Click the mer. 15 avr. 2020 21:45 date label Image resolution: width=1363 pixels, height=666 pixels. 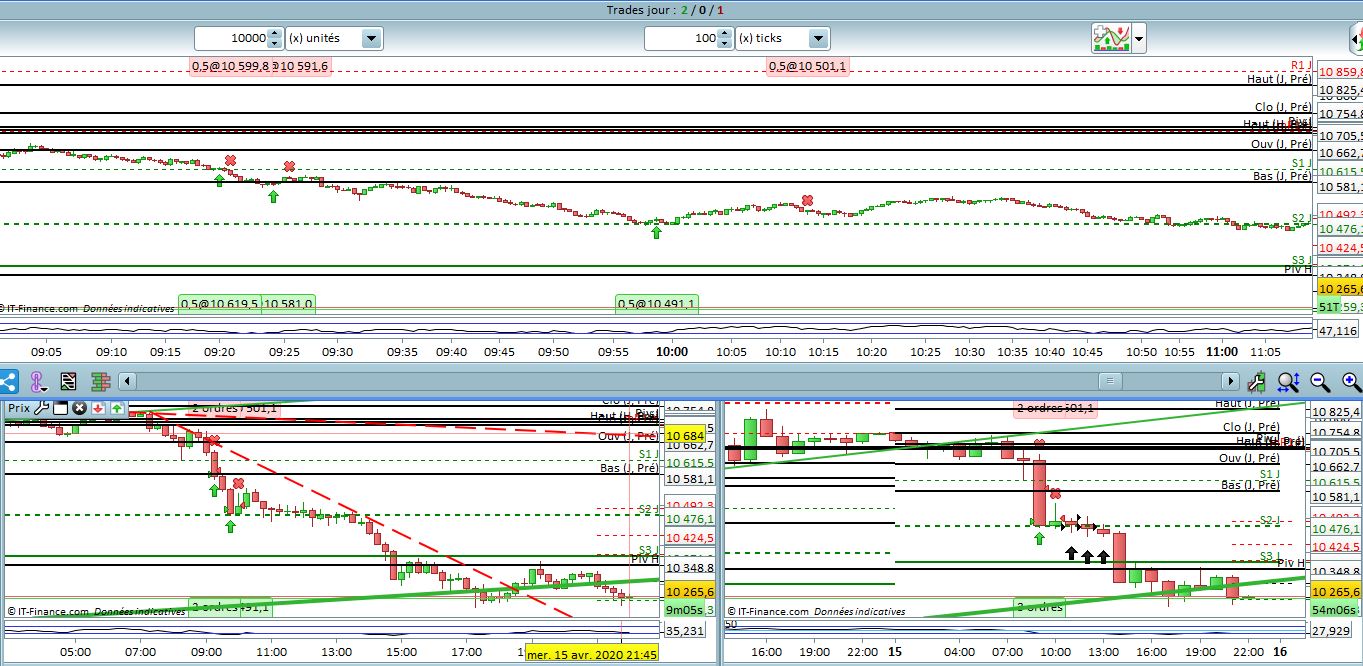click(593, 654)
